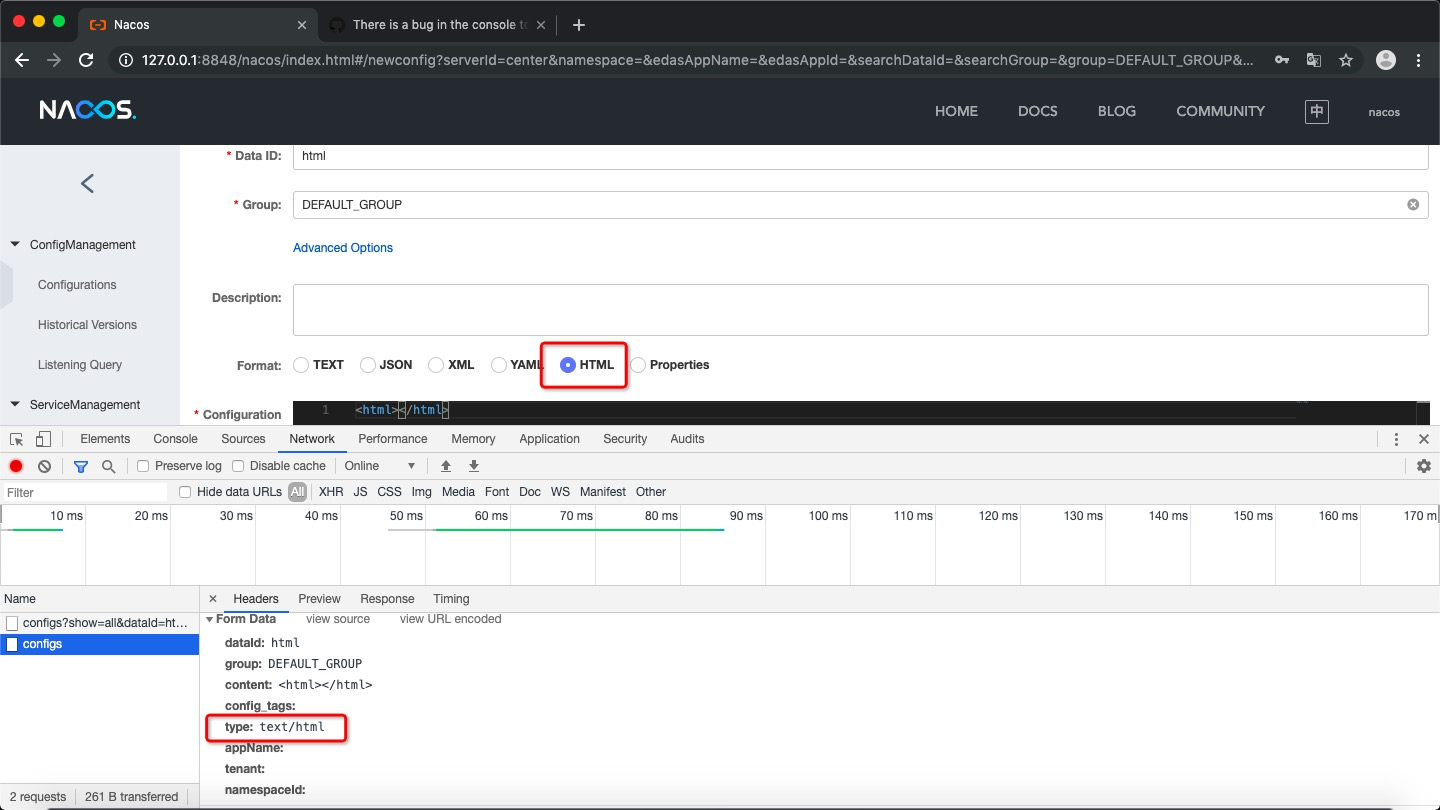Close DevTools with the X icon
The height and width of the screenshot is (810, 1440).
point(1424,439)
